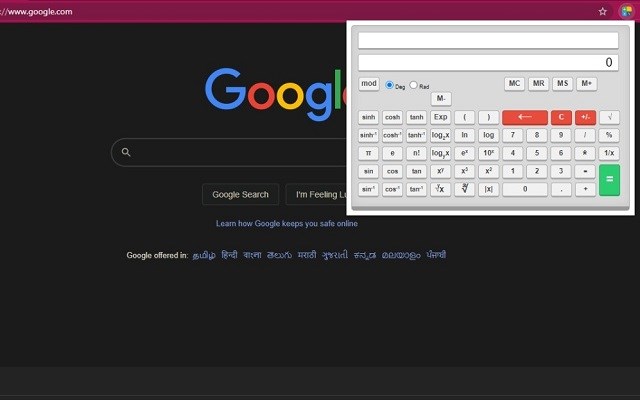Click the log base y of x key
The width and height of the screenshot is (640, 400).
[440, 153]
